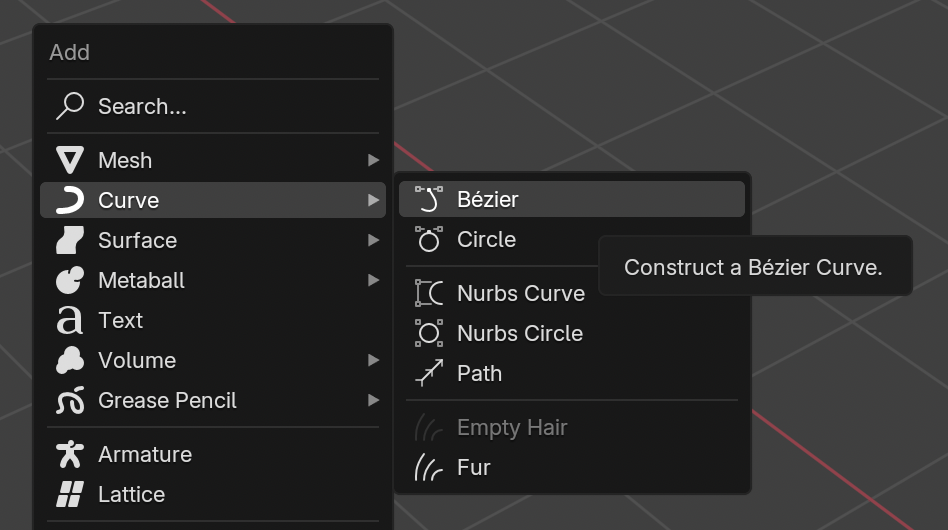Viewport: 948px width, 530px height.
Task: Choose Surface in the Add menu
Action: click(x=213, y=241)
